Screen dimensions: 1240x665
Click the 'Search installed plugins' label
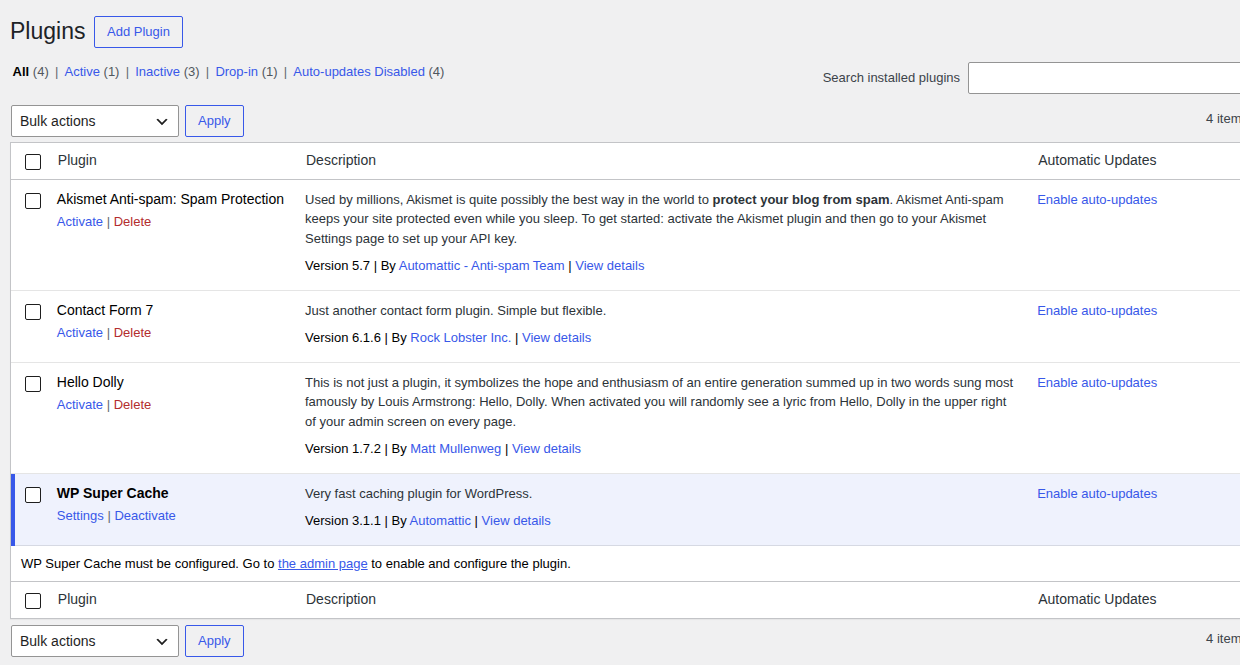pyautogui.click(x=891, y=78)
